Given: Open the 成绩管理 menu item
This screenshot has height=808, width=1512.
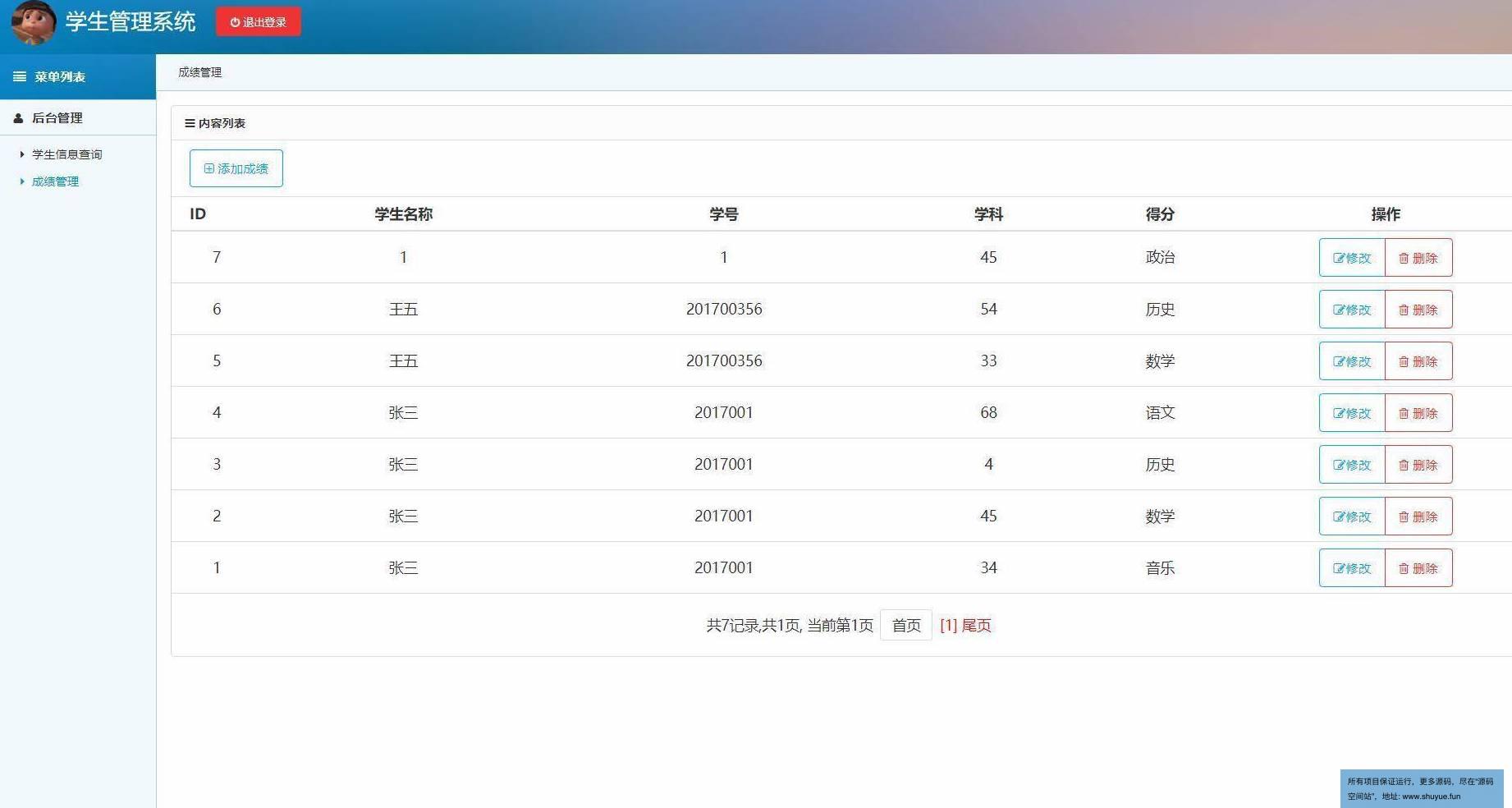Looking at the screenshot, I should pyautogui.click(x=55, y=181).
